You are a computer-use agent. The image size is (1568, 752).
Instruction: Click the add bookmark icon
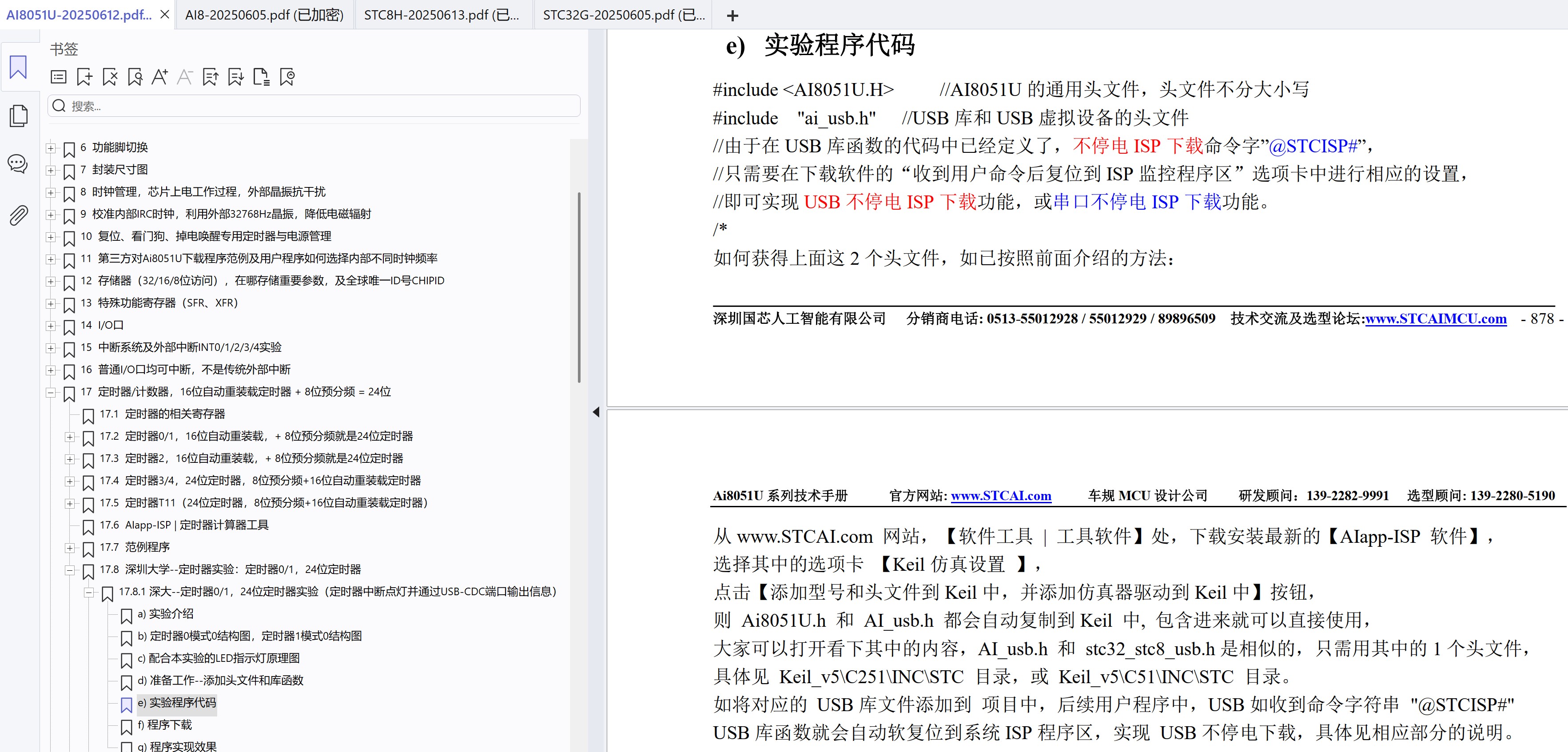[84, 77]
